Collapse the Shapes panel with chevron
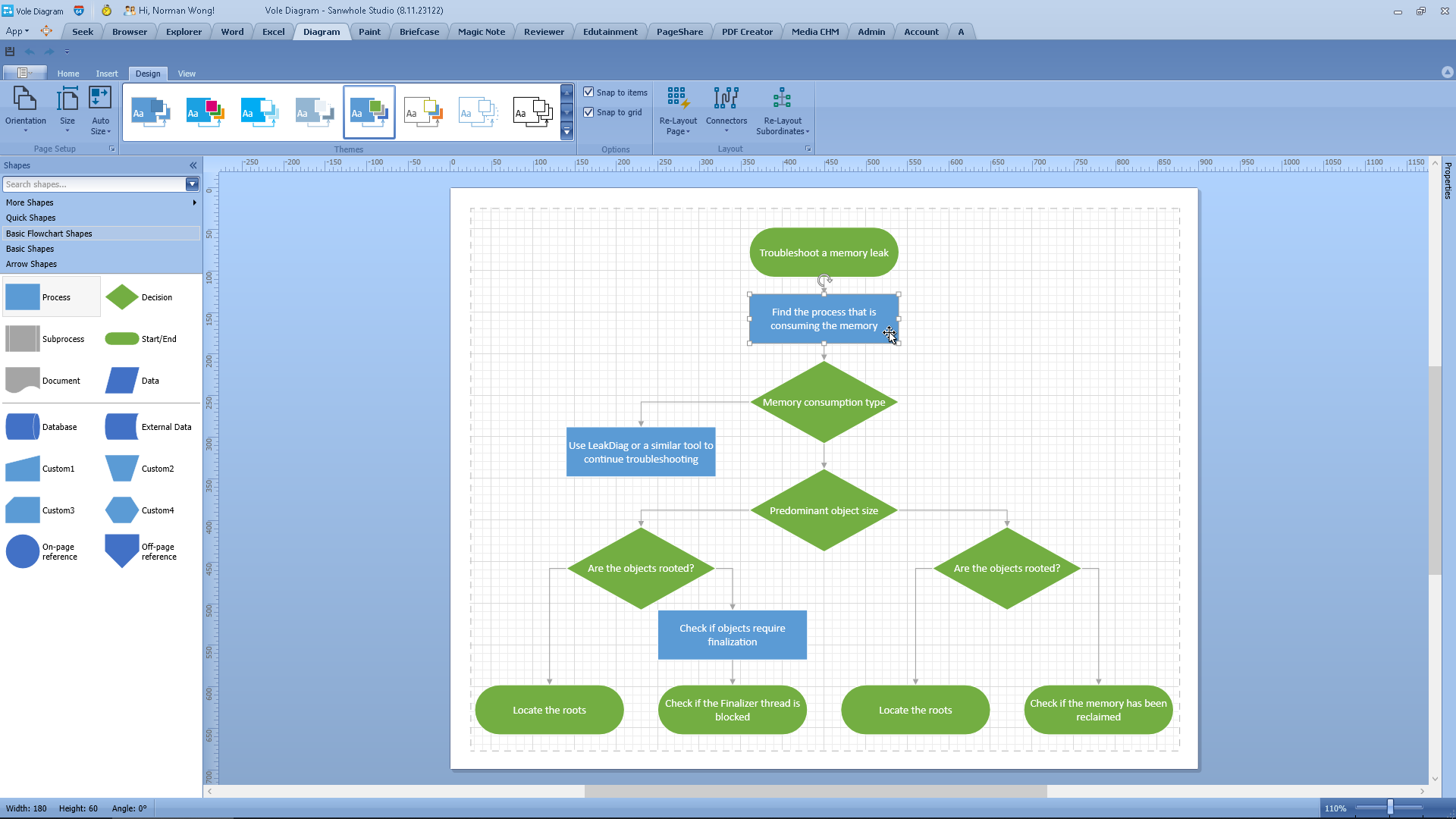1456x819 pixels. pos(193,165)
